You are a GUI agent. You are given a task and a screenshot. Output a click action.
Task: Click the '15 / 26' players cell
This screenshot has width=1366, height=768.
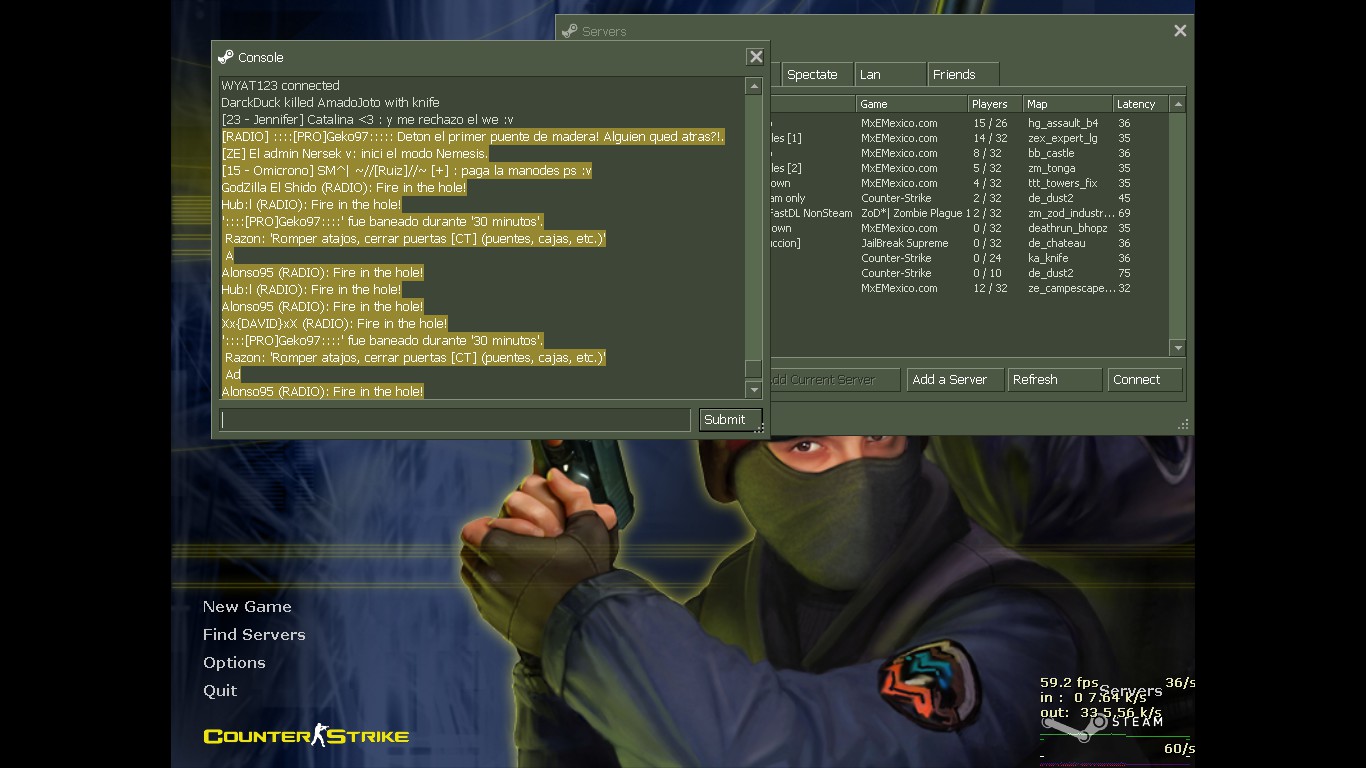(990, 123)
